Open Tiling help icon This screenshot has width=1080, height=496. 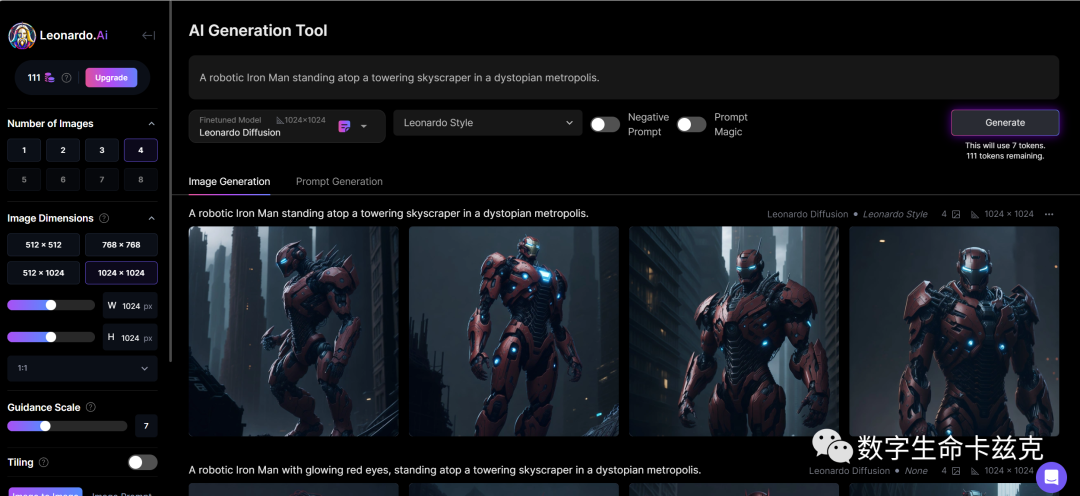point(43,462)
